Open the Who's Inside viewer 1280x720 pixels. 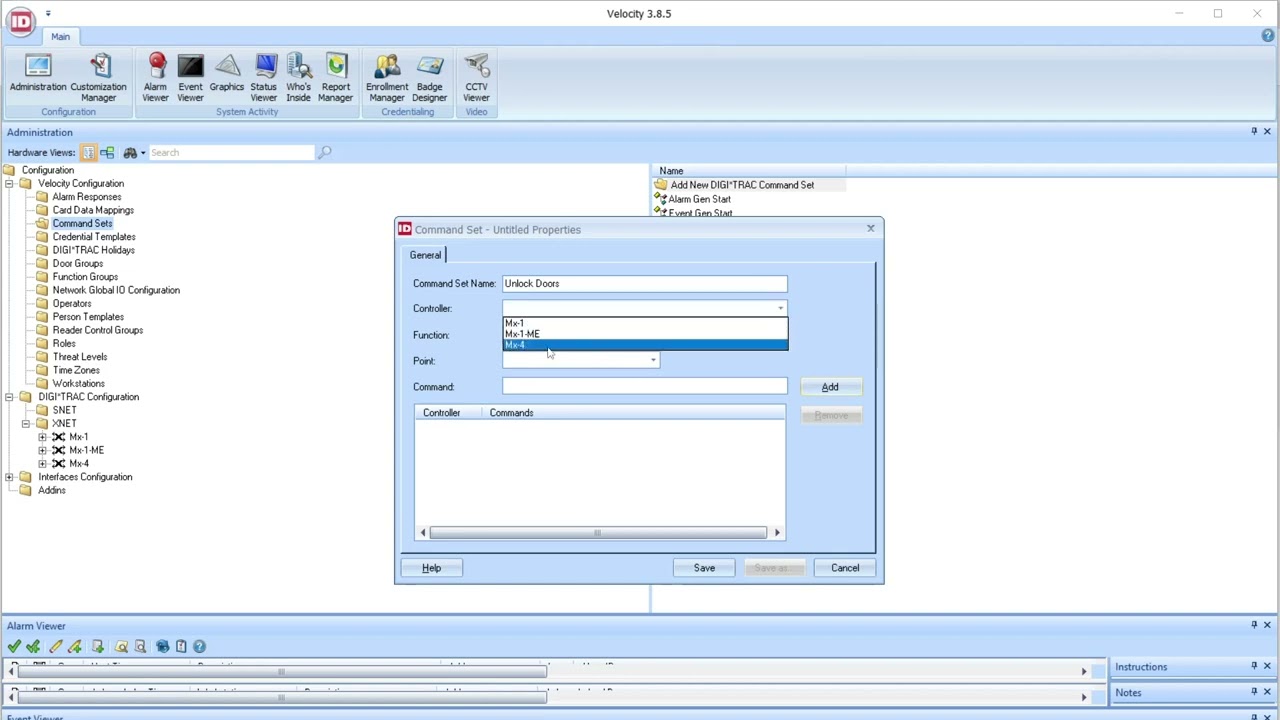point(298,78)
